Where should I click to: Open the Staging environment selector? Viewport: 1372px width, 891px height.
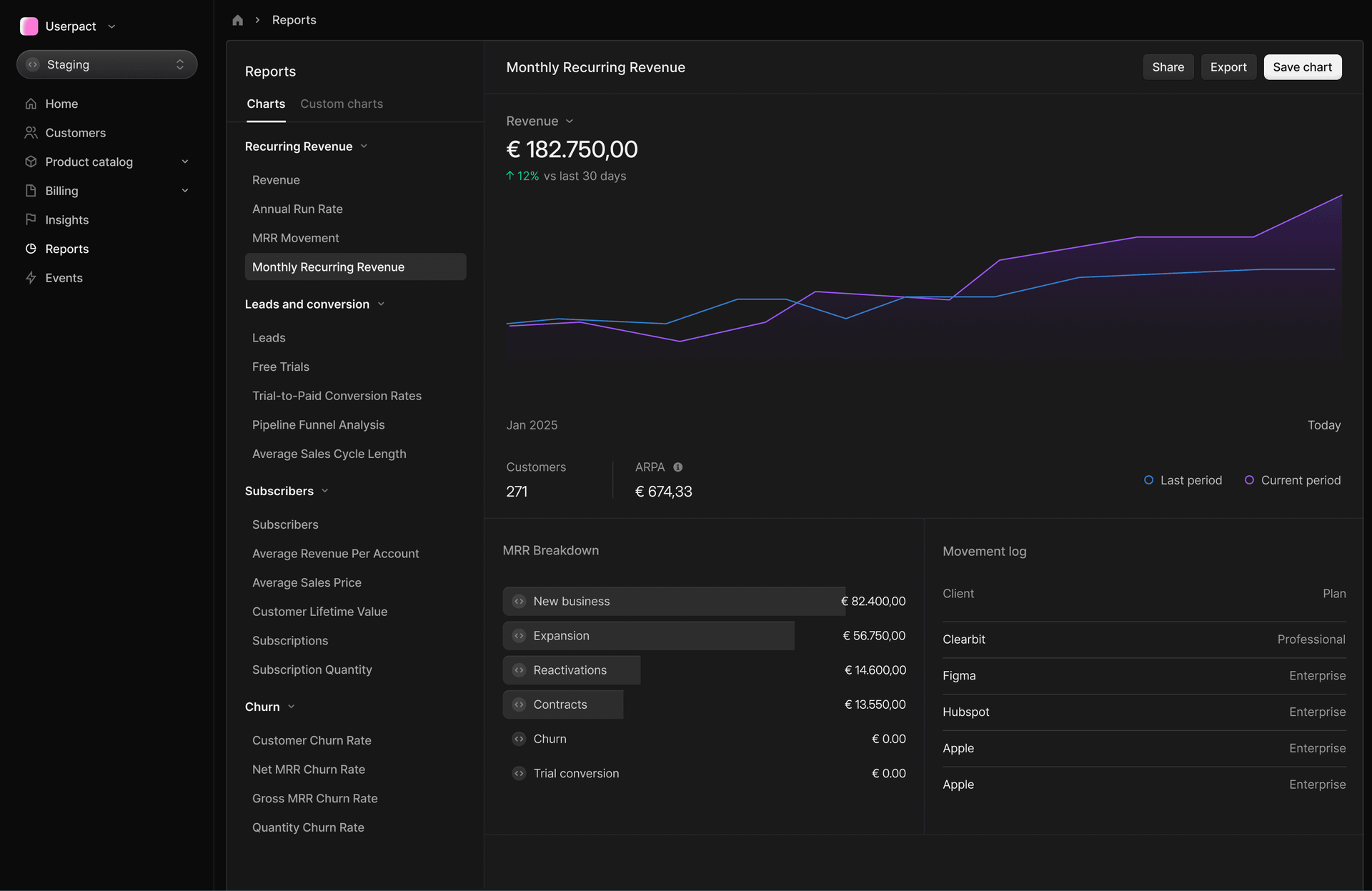pyautogui.click(x=107, y=64)
